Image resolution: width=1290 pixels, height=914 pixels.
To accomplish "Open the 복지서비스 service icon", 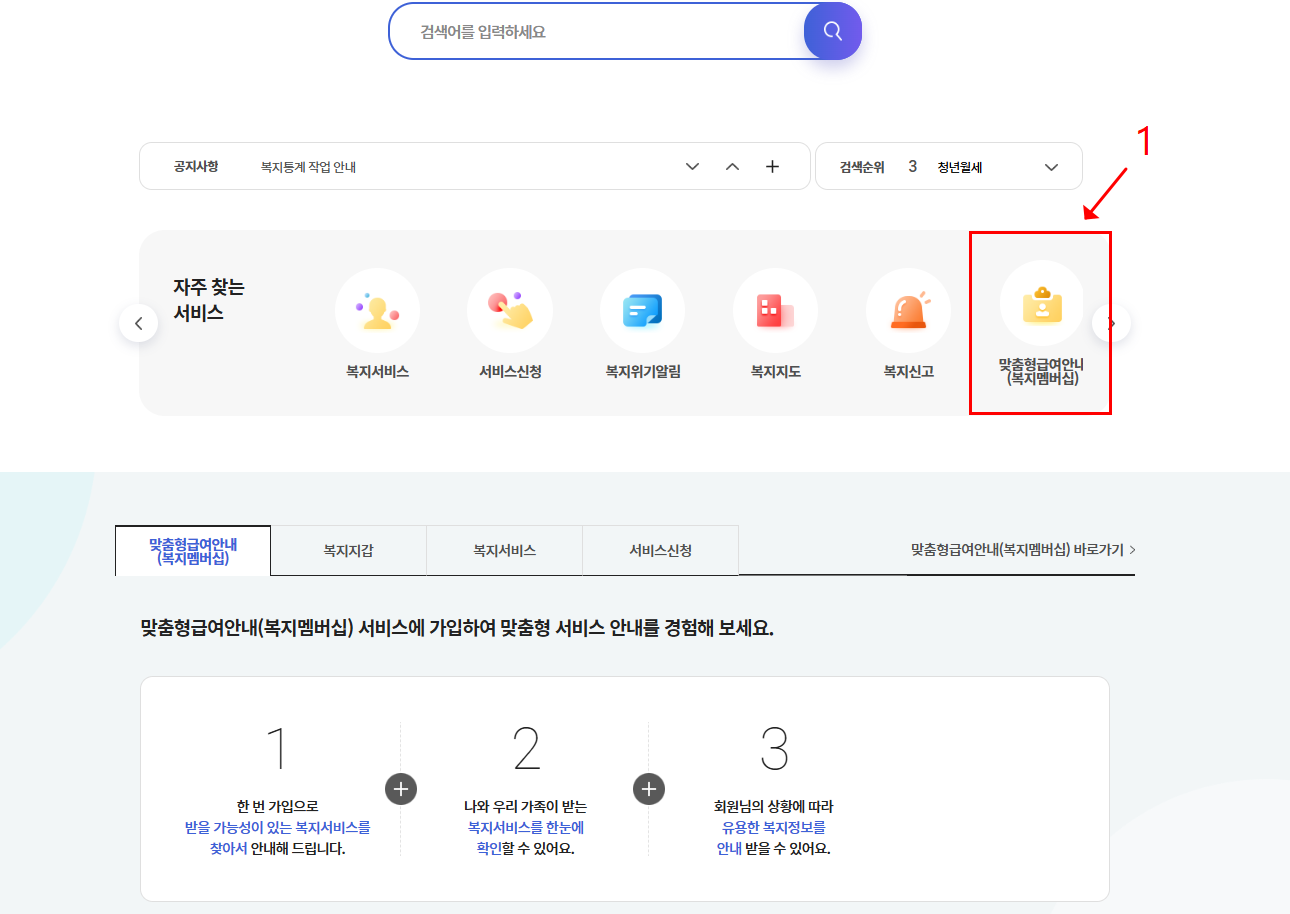I will tap(377, 325).
